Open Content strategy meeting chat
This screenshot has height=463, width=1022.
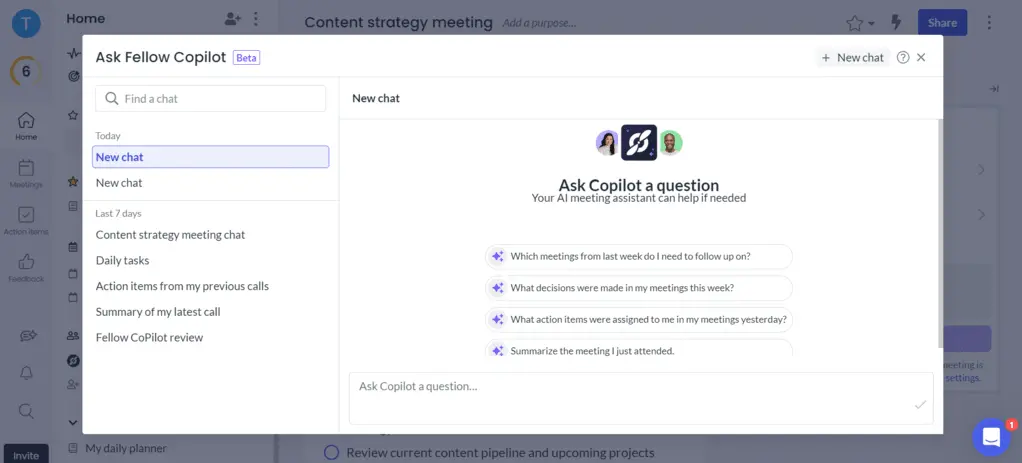click(x=170, y=235)
